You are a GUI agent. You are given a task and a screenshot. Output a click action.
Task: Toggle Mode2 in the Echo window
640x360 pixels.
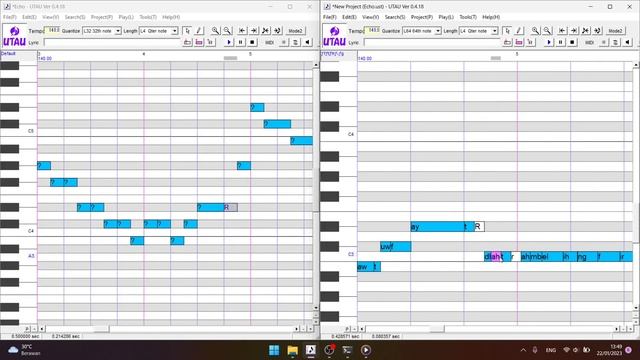pos(295,31)
